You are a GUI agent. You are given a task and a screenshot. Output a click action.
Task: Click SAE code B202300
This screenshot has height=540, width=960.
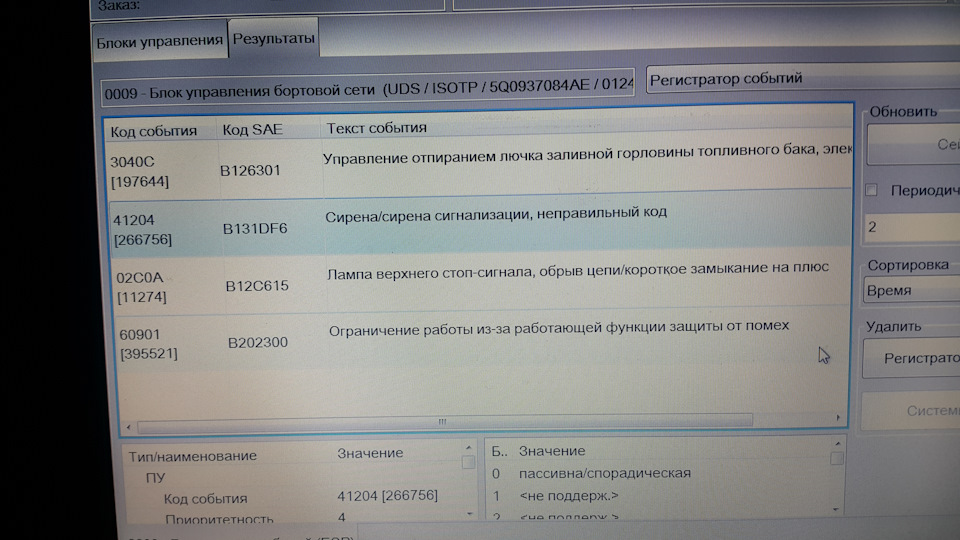click(x=258, y=342)
